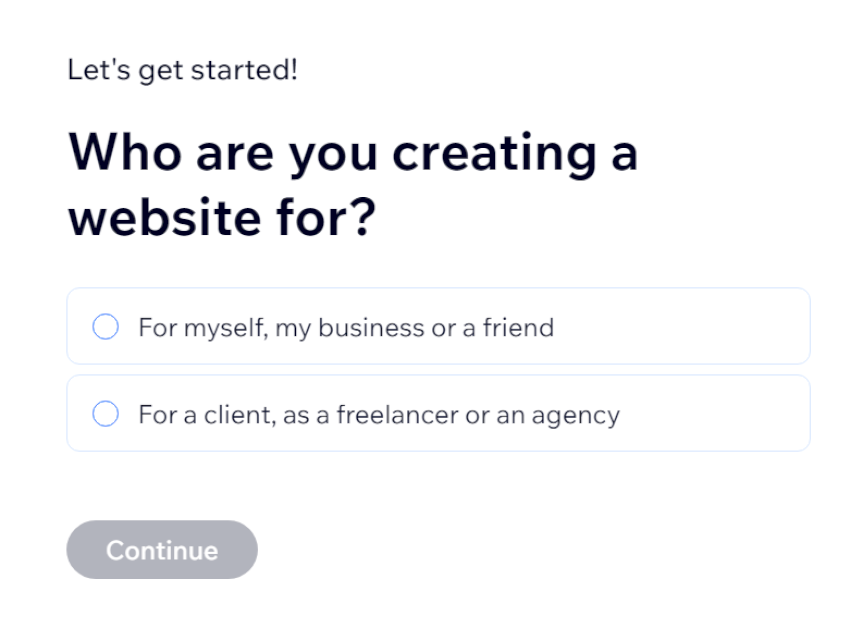Click the "Let's get started!" label
Image resolution: width=863 pixels, height=628 pixels.
pyautogui.click(x=183, y=70)
